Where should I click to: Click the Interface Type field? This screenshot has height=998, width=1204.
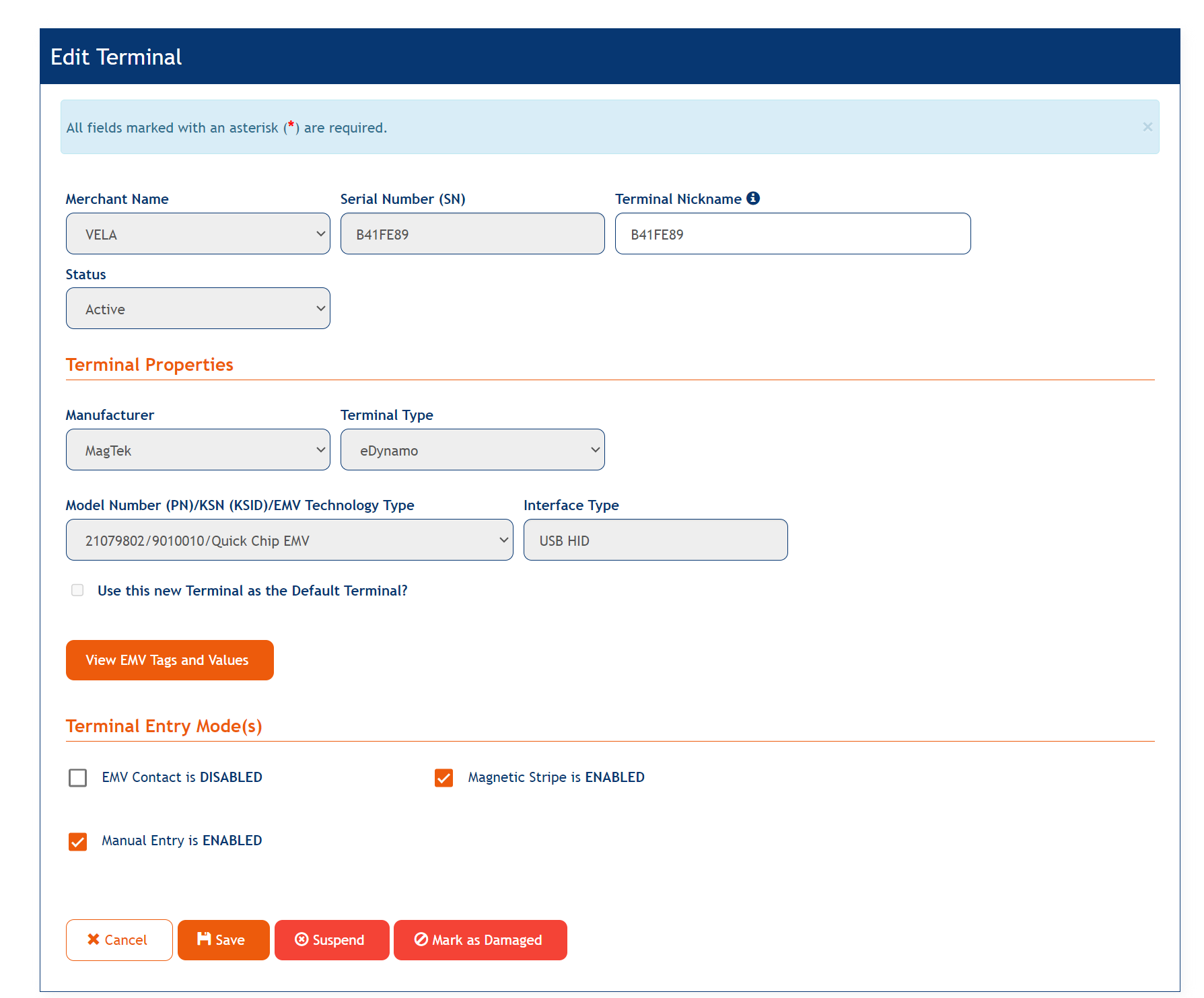(x=655, y=540)
